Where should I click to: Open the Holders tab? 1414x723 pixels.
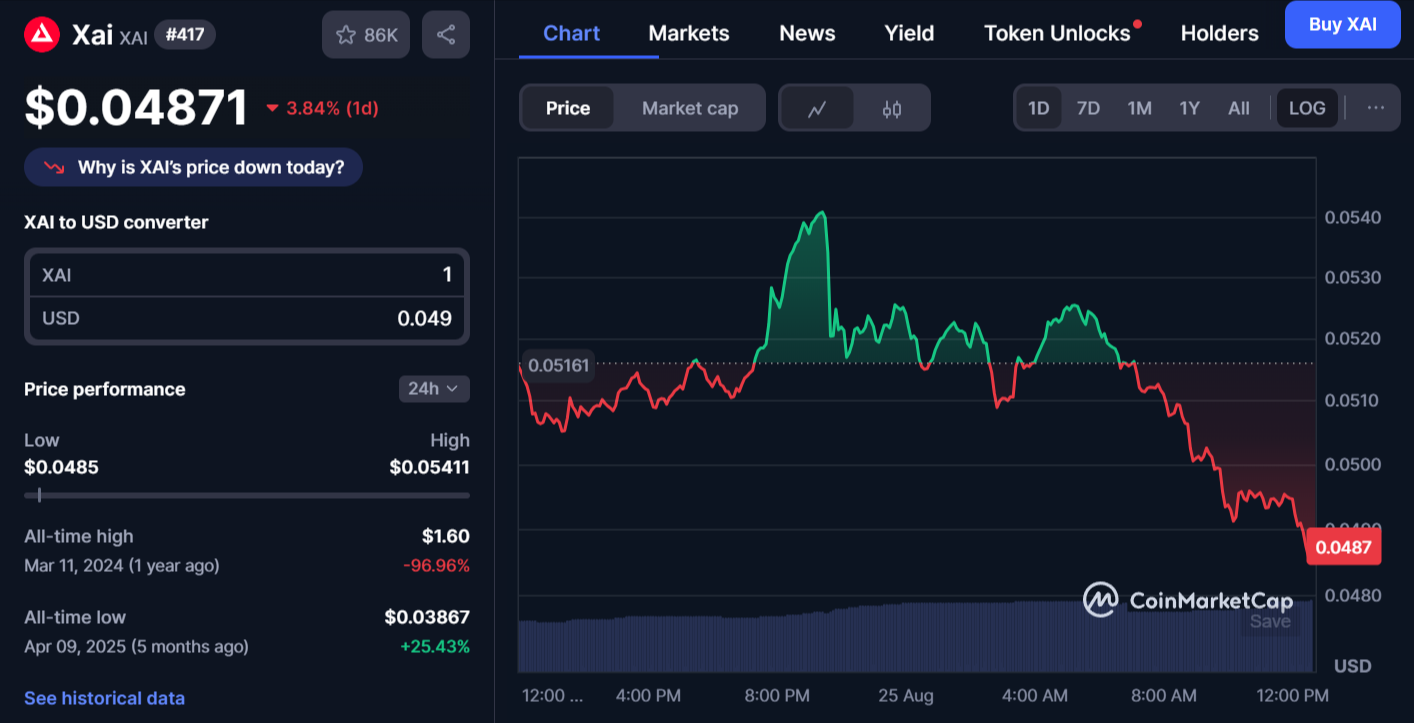point(1219,33)
